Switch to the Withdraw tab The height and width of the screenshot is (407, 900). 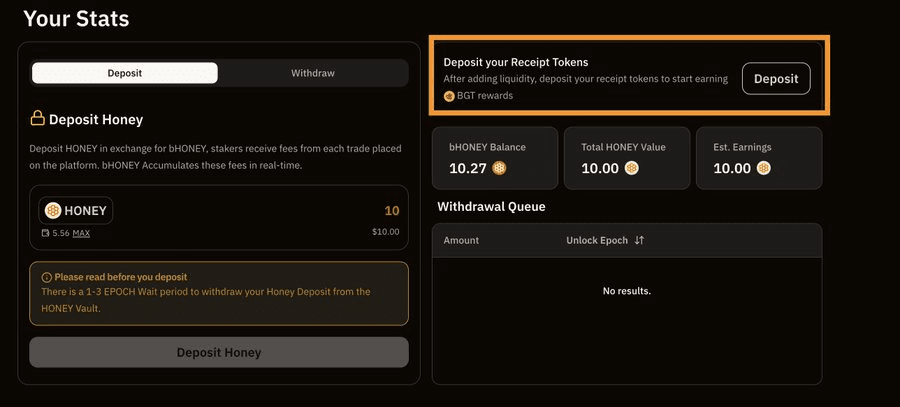(313, 73)
